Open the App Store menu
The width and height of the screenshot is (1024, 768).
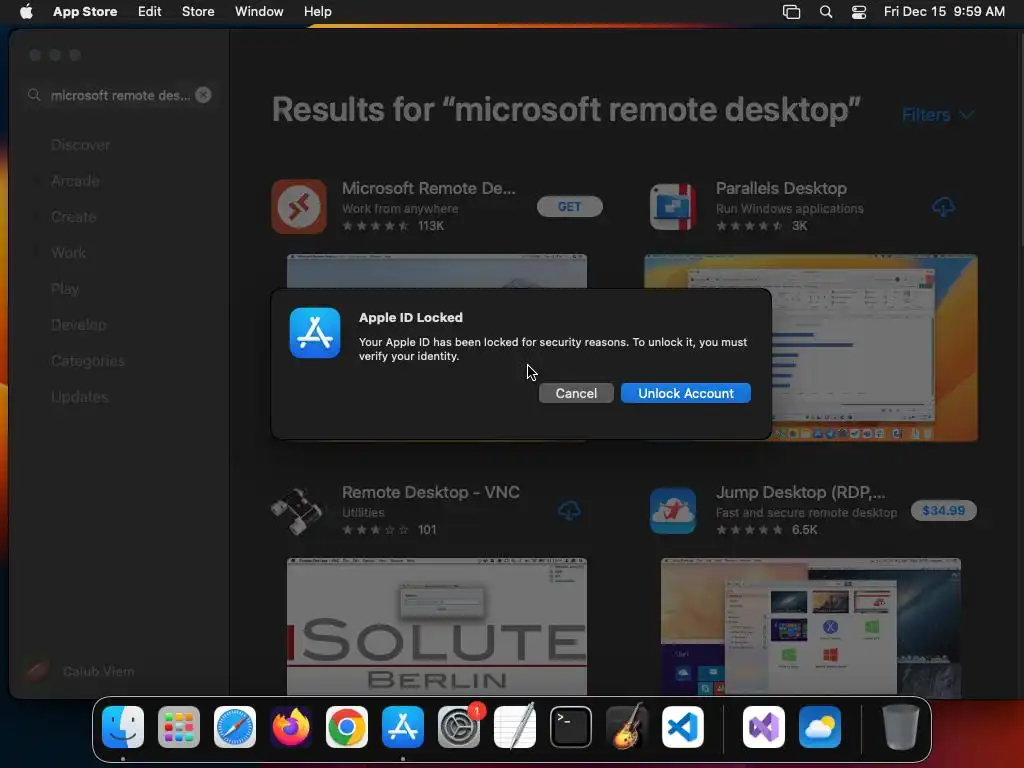pos(85,11)
